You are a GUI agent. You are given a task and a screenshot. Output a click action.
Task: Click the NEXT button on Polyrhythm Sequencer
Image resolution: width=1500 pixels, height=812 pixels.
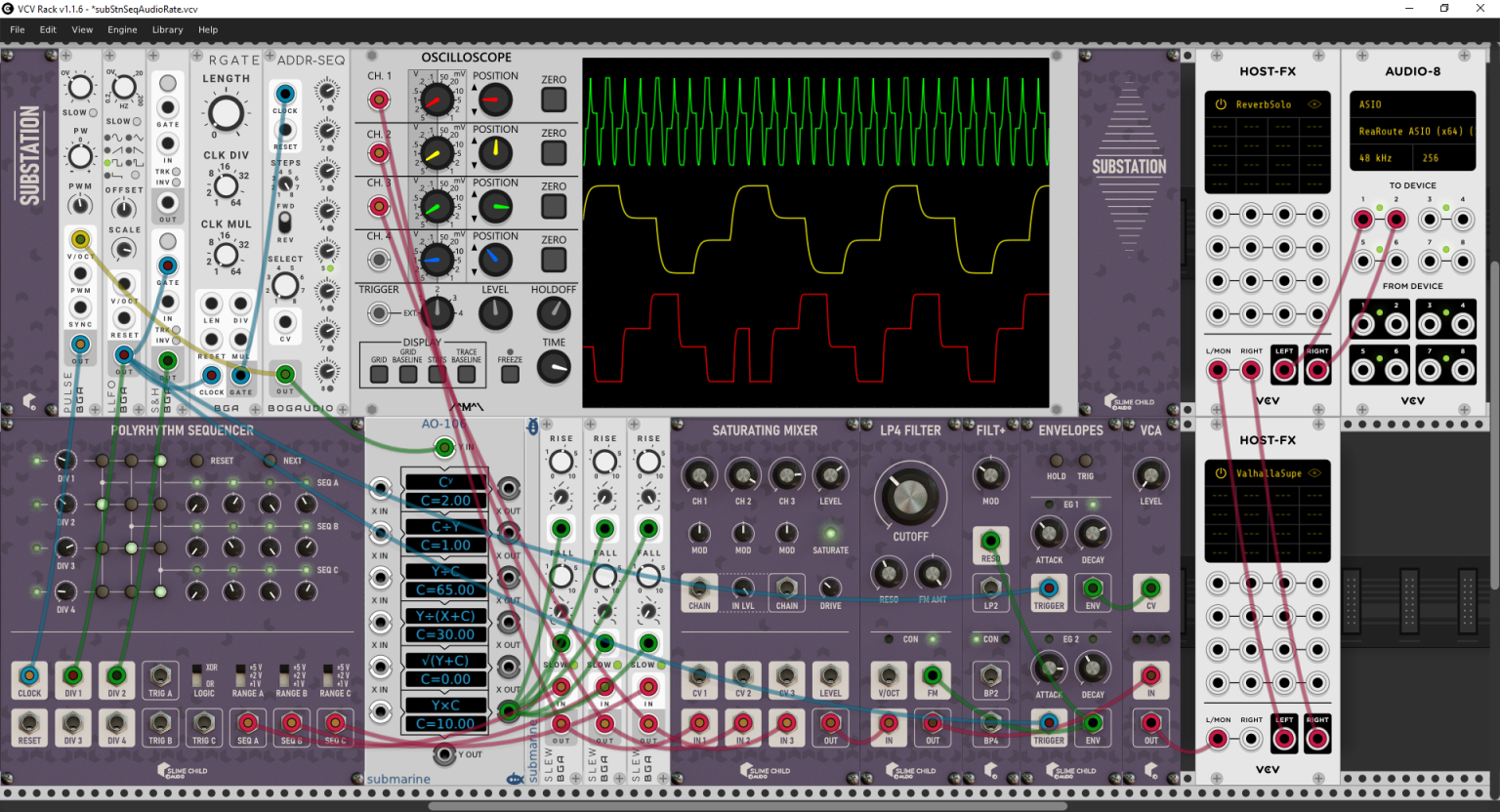click(270, 461)
